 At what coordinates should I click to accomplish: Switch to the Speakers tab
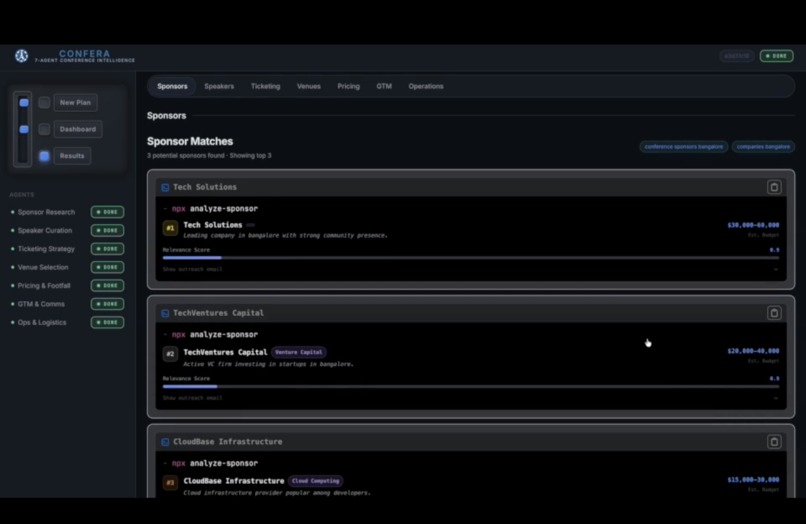point(219,86)
